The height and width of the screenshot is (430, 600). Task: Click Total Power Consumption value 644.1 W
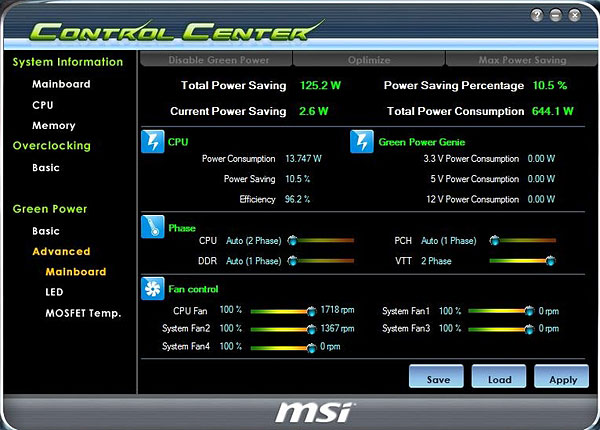553,111
